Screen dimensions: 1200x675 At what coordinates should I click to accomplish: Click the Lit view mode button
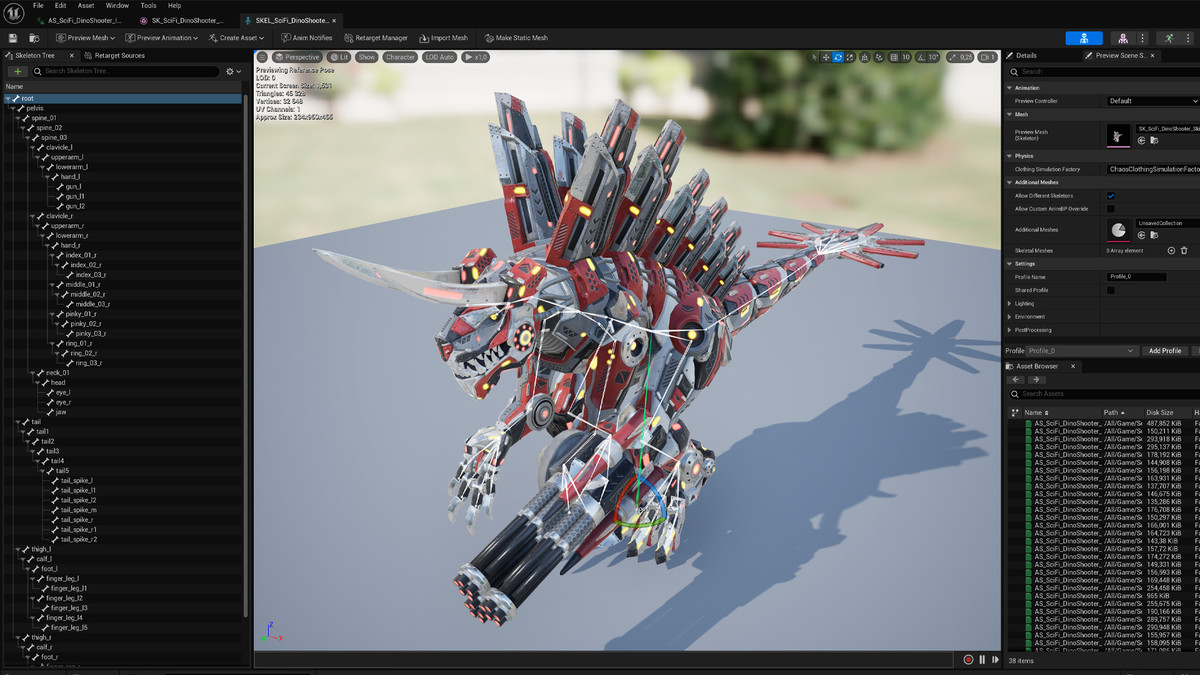339,57
